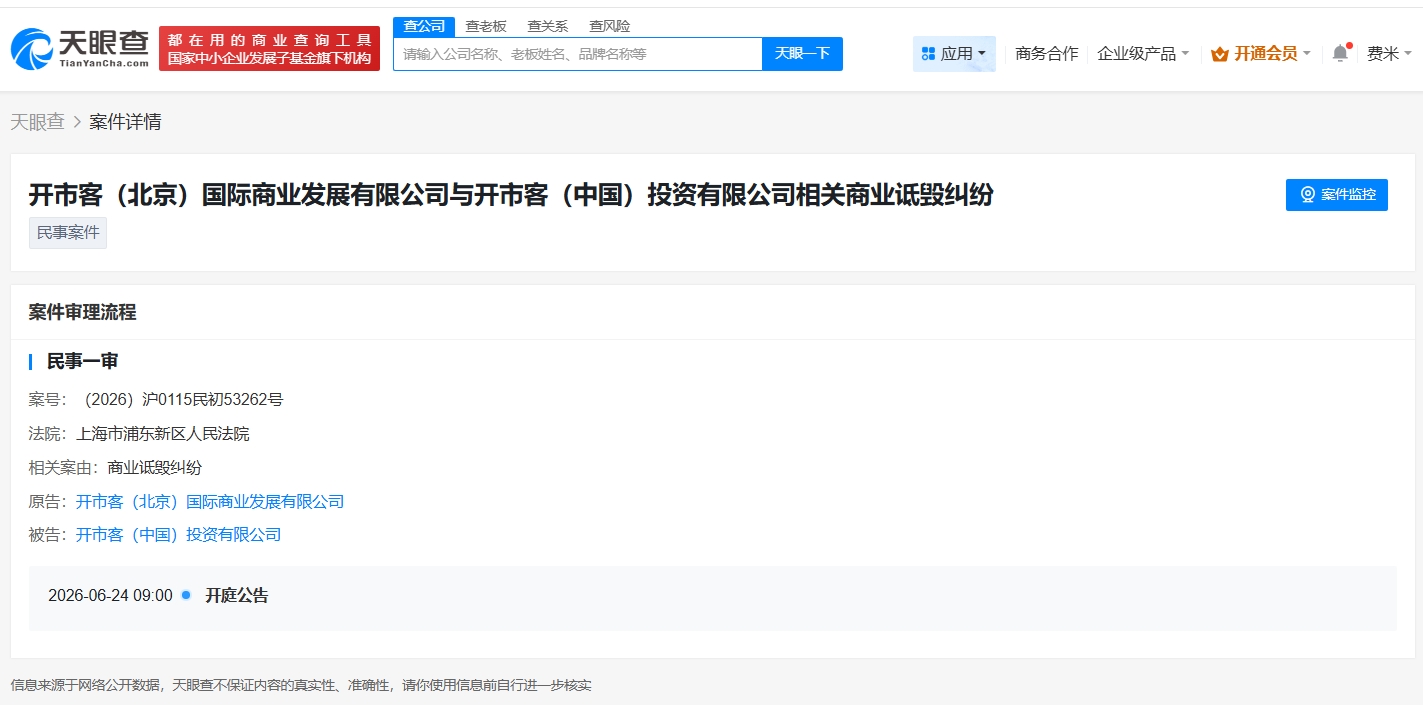Click the 案件监控 monitoring button
The width and height of the screenshot is (1423, 705).
pyautogui.click(x=1337, y=195)
